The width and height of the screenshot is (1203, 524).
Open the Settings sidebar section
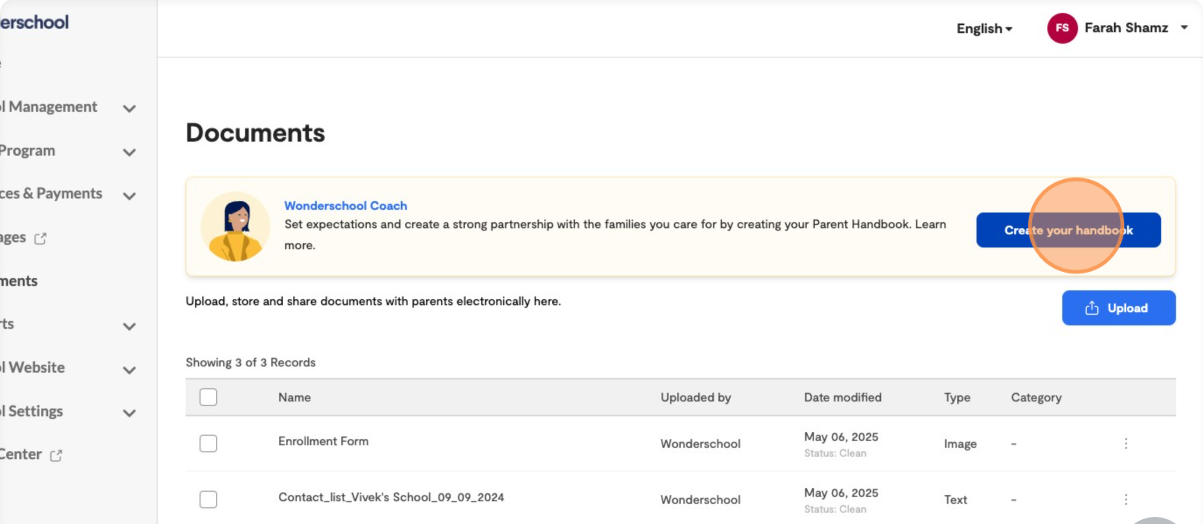coord(32,411)
